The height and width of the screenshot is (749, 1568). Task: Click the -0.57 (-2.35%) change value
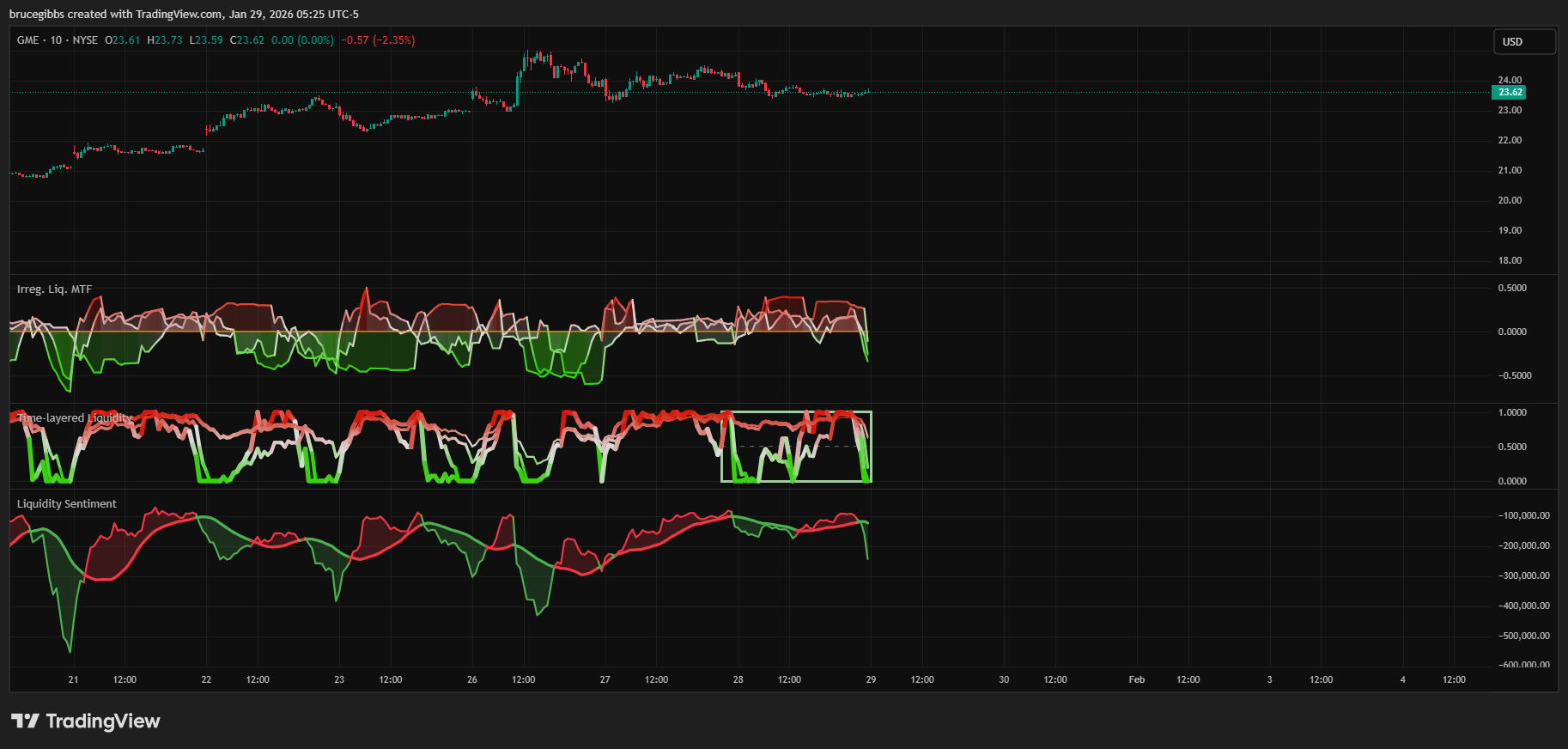point(378,40)
